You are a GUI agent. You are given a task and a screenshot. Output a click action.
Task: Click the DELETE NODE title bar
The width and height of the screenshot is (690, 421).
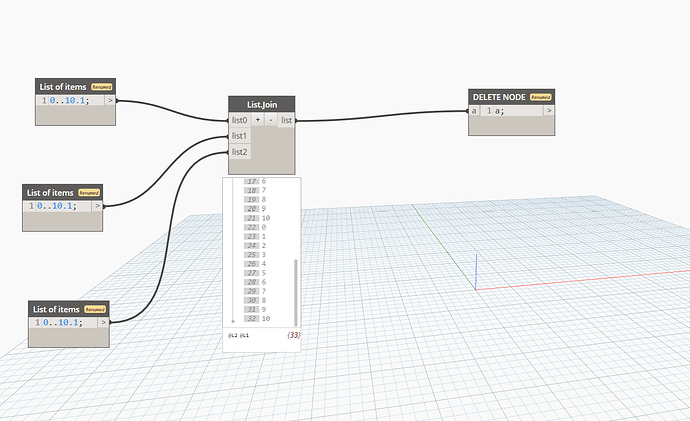point(511,97)
